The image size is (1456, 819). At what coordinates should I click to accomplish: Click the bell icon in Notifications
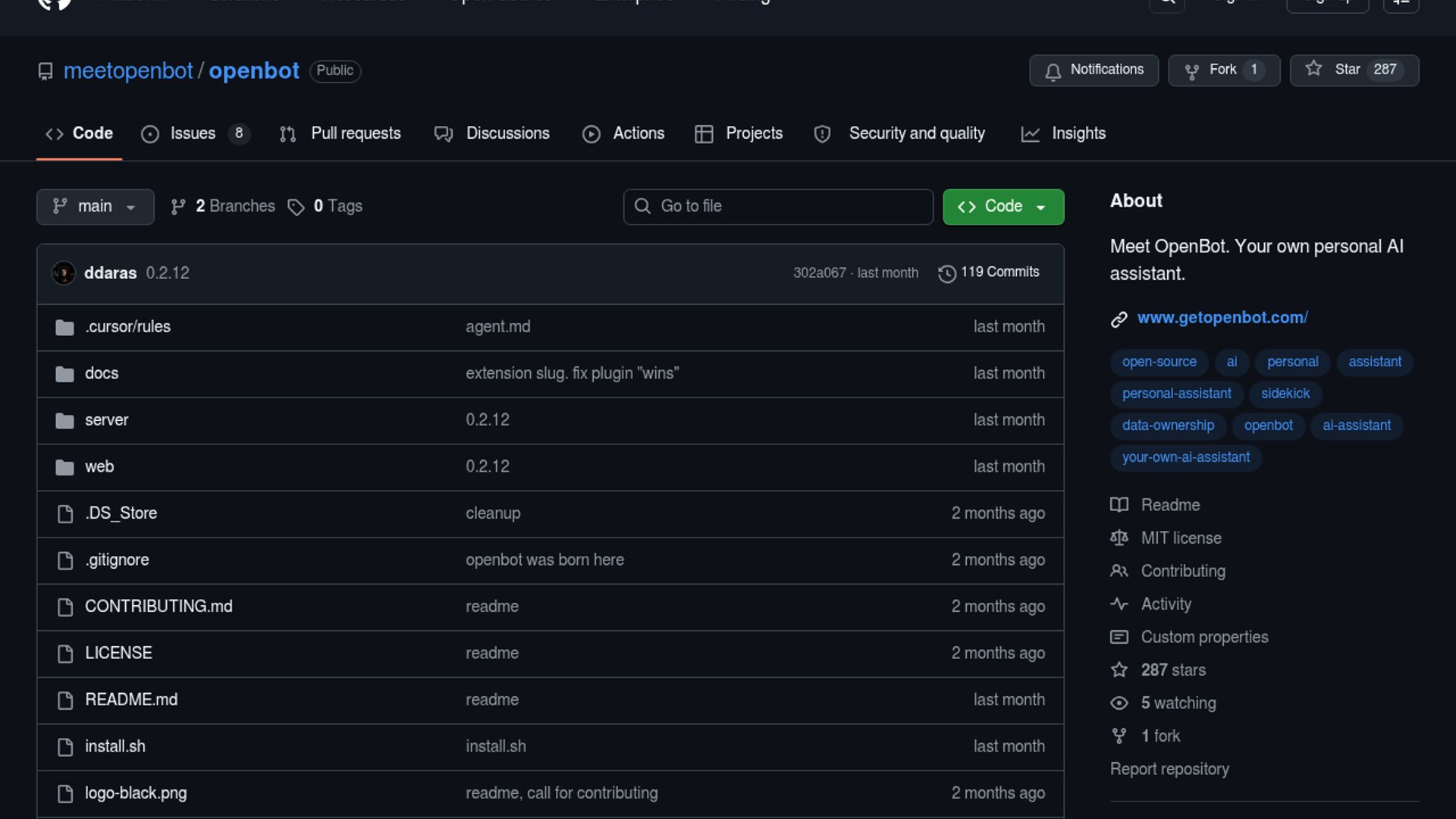[x=1053, y=71]
